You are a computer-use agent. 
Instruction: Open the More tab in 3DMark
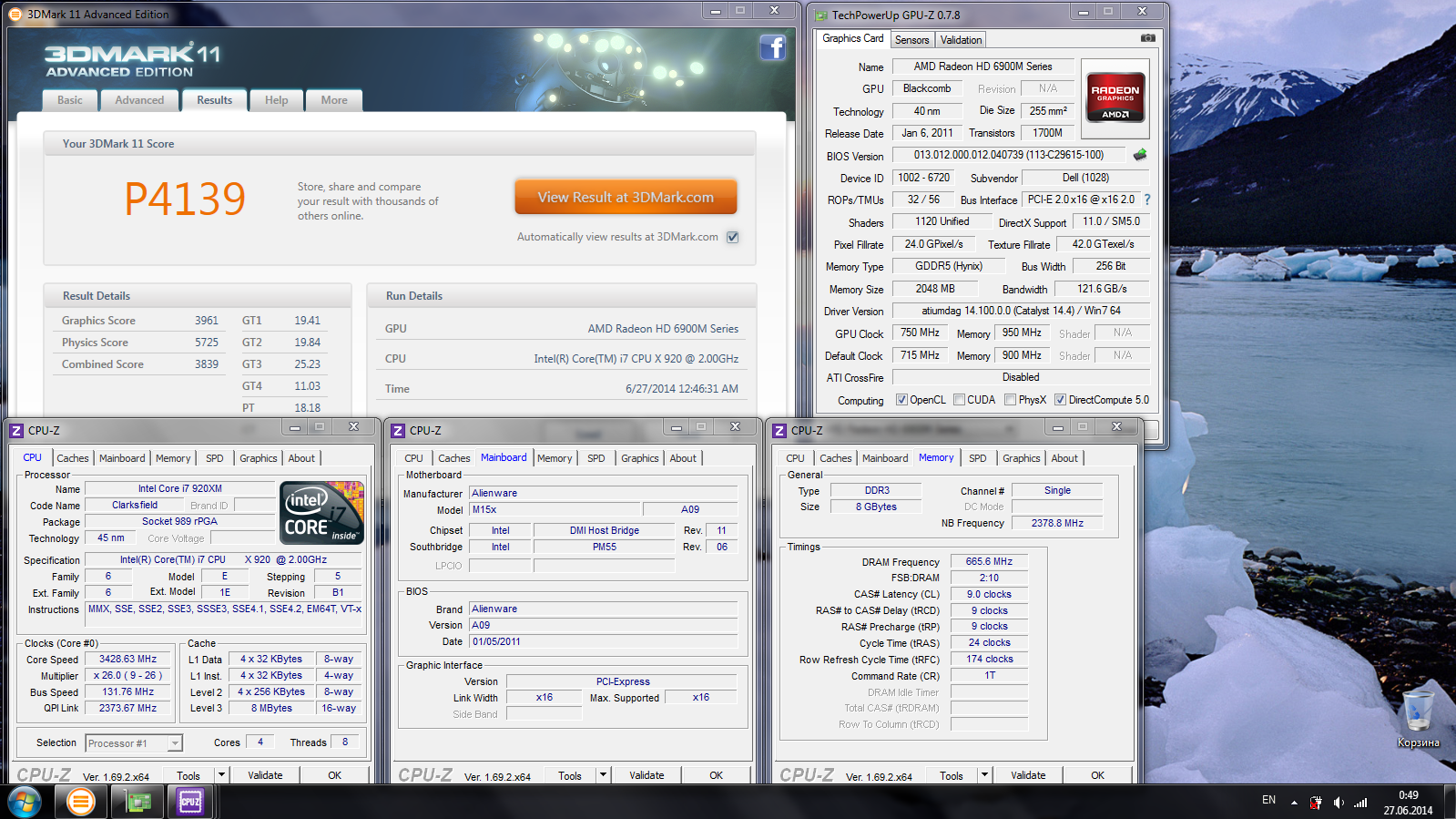click(334, 100)
